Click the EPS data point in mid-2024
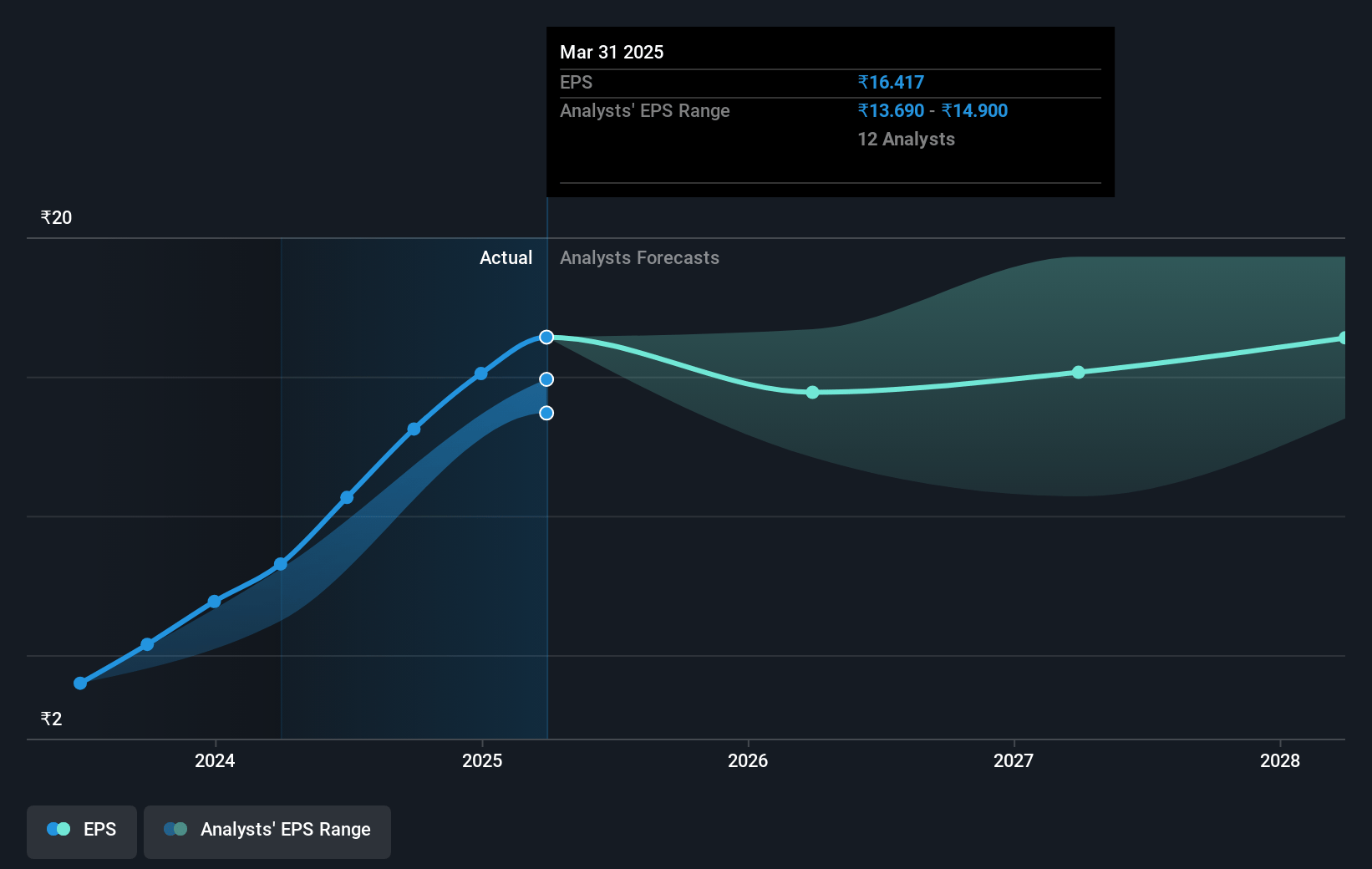The height and width of the screenshot is (869, 1372). (x=347, y=498)
